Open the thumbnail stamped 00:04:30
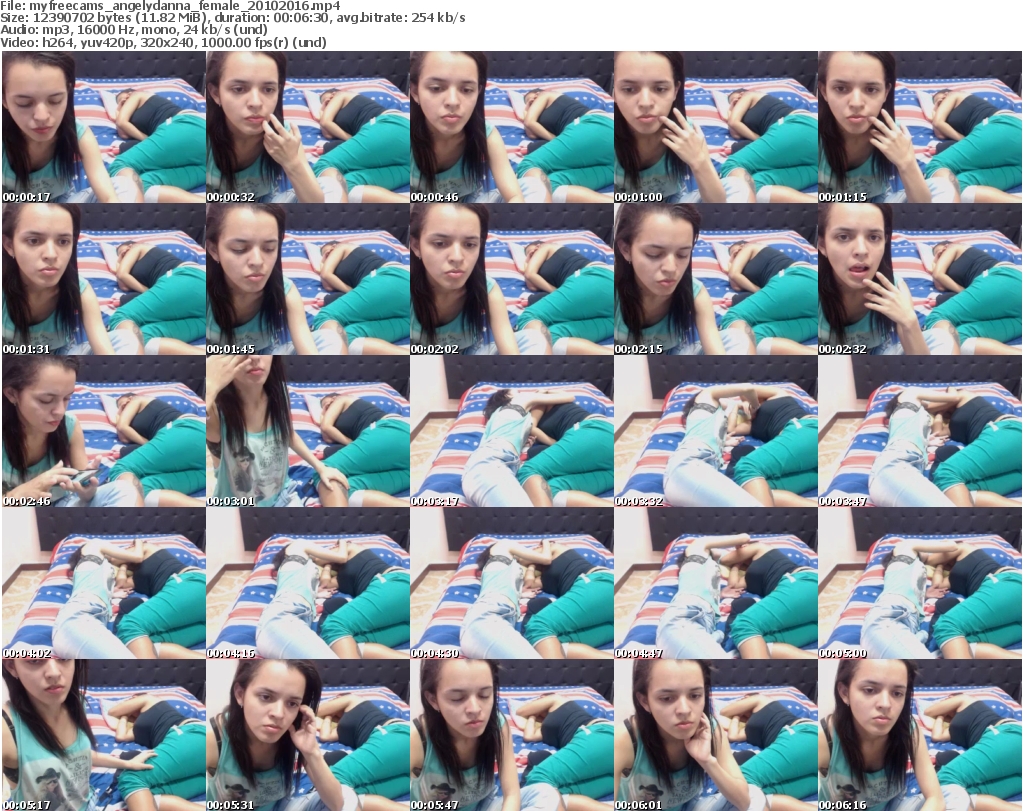The image size is (1024, 811). pyautogui.click(x=511, y=583)
